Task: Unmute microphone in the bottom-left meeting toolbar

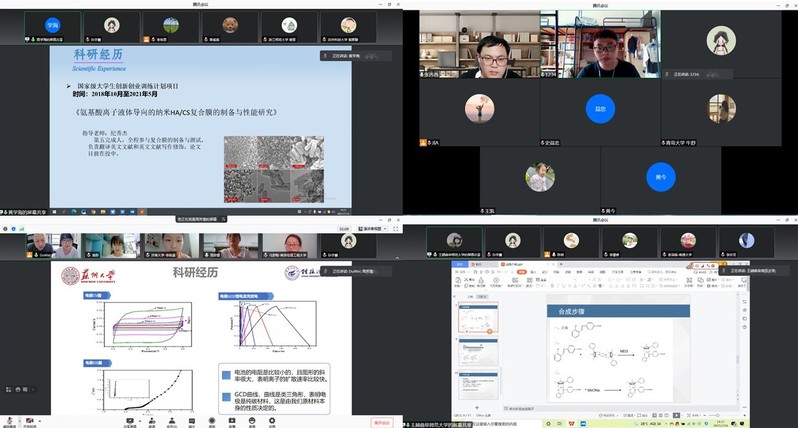Action: click(9, 422)
